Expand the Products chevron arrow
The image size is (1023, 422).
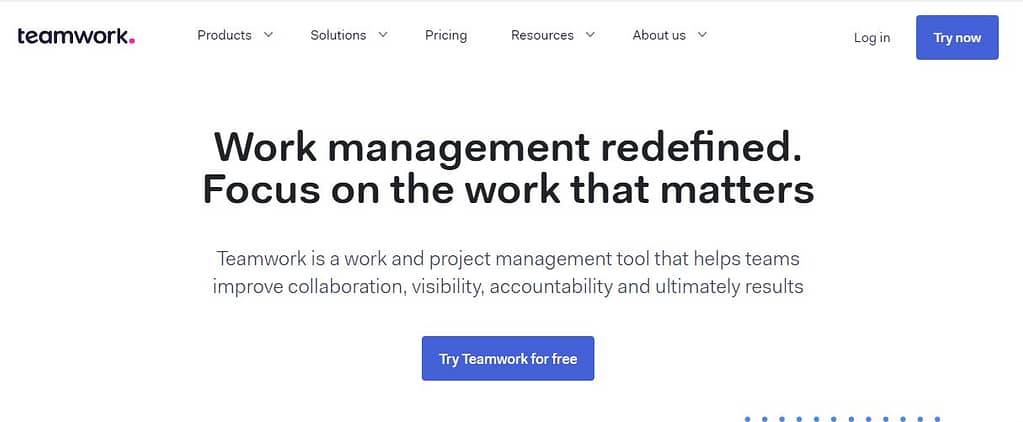[x=268, y=35]
